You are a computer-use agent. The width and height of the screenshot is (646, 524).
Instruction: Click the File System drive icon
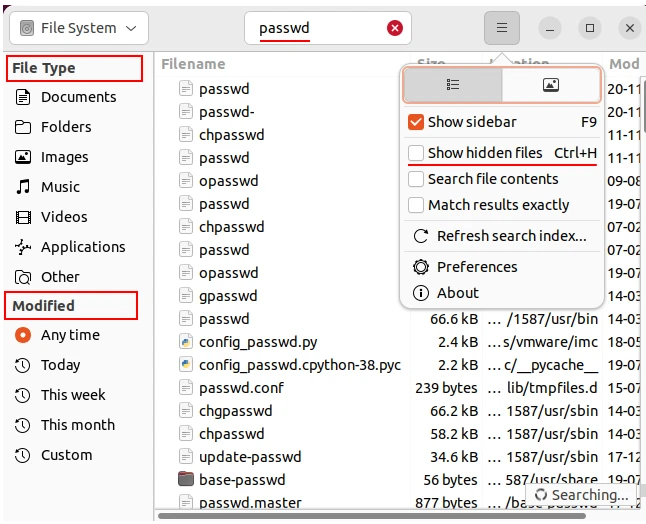pyautogui.click(x=27, y=28)
